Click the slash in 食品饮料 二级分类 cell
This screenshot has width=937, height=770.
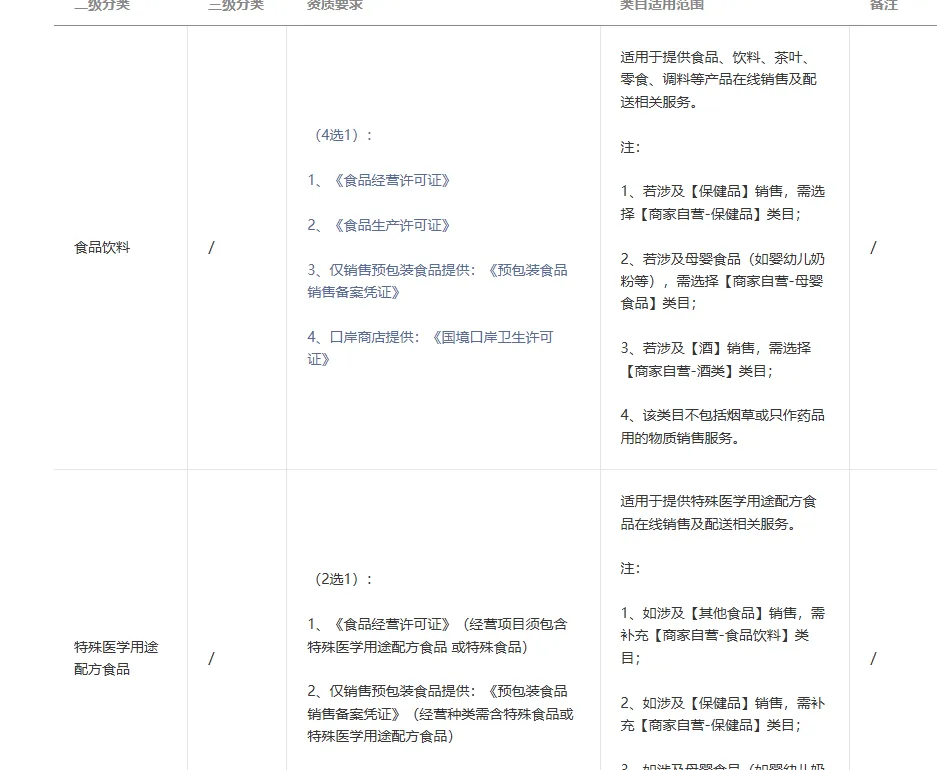tap(212, 247)
